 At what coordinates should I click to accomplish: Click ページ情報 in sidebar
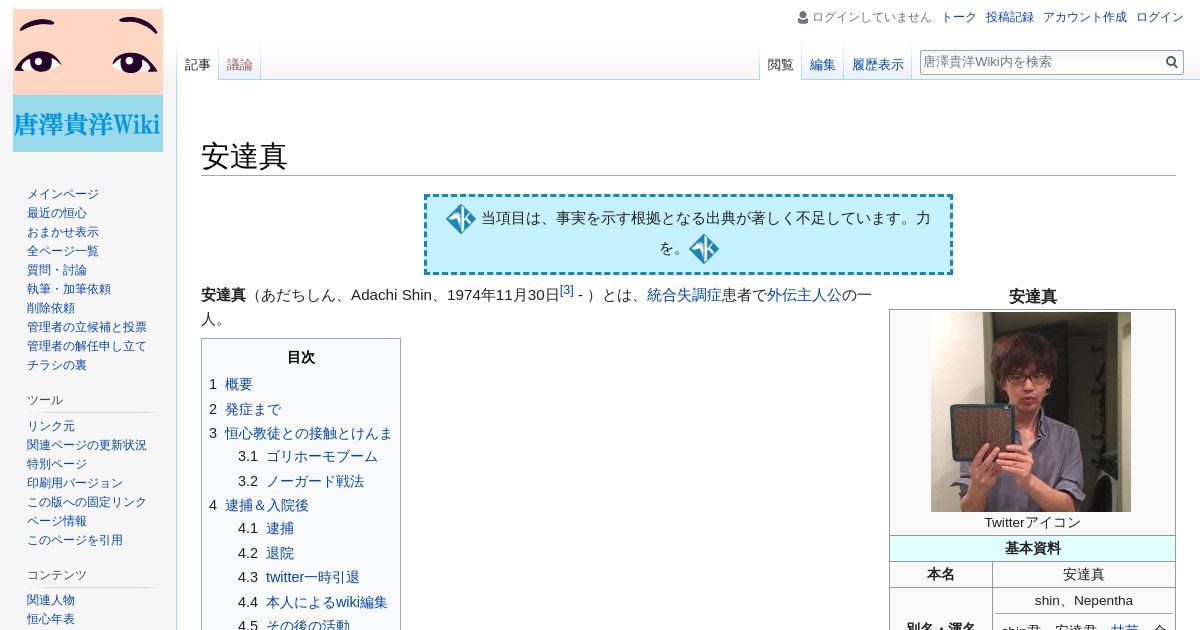tap(57, 521)
